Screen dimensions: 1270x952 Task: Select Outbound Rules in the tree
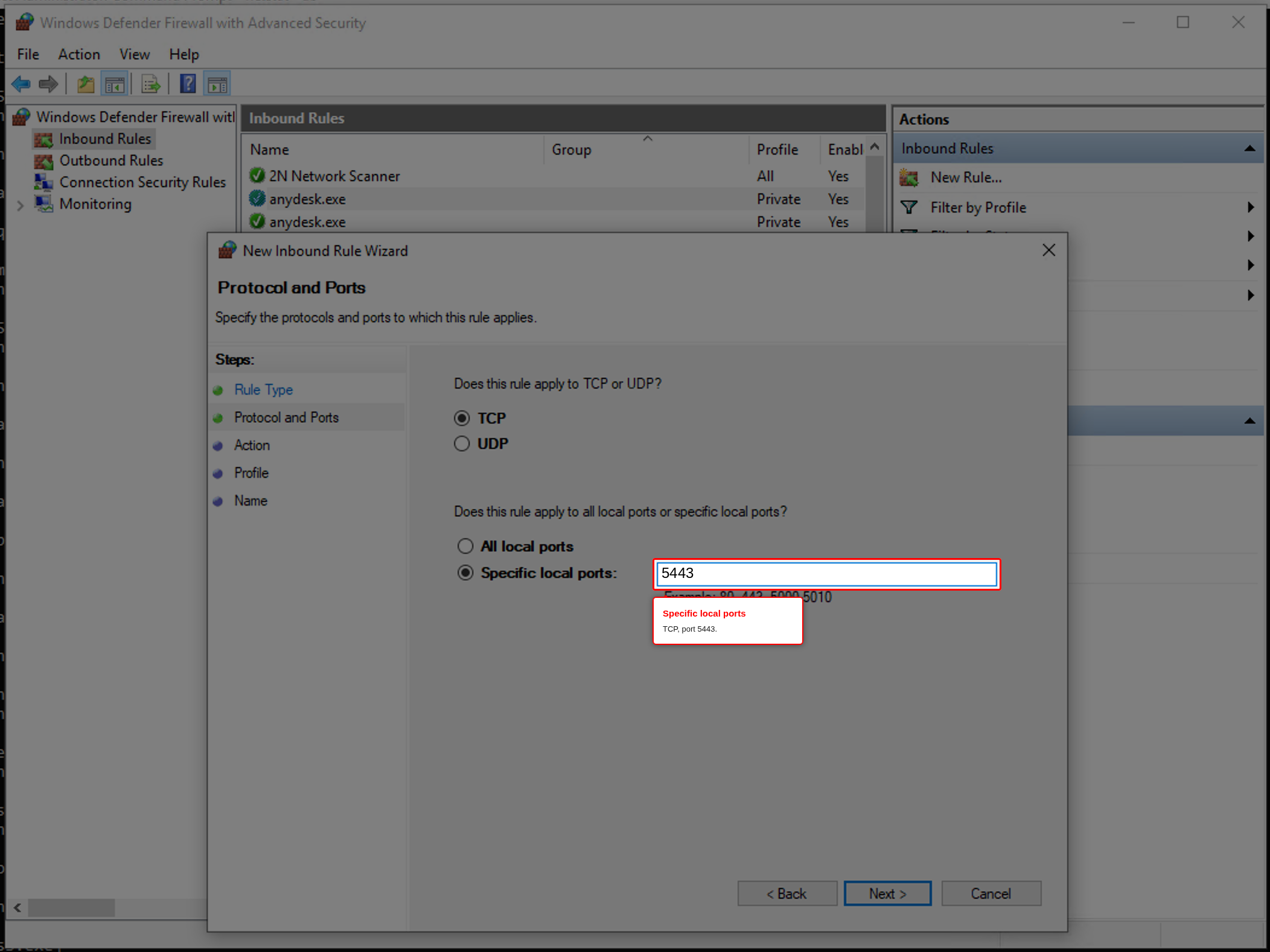coord(111,160)
